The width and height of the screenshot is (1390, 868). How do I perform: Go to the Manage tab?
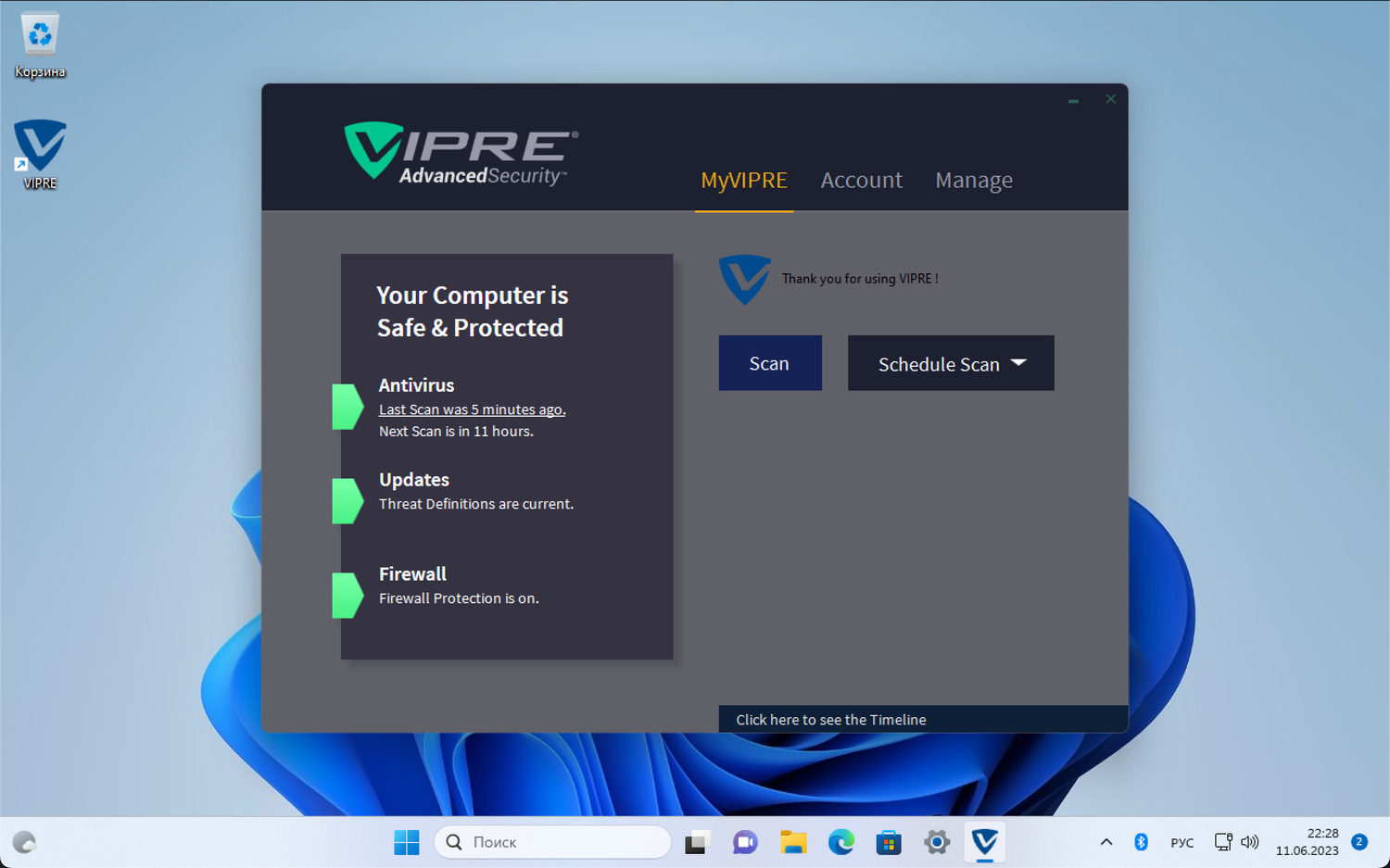tap(974, 180)
